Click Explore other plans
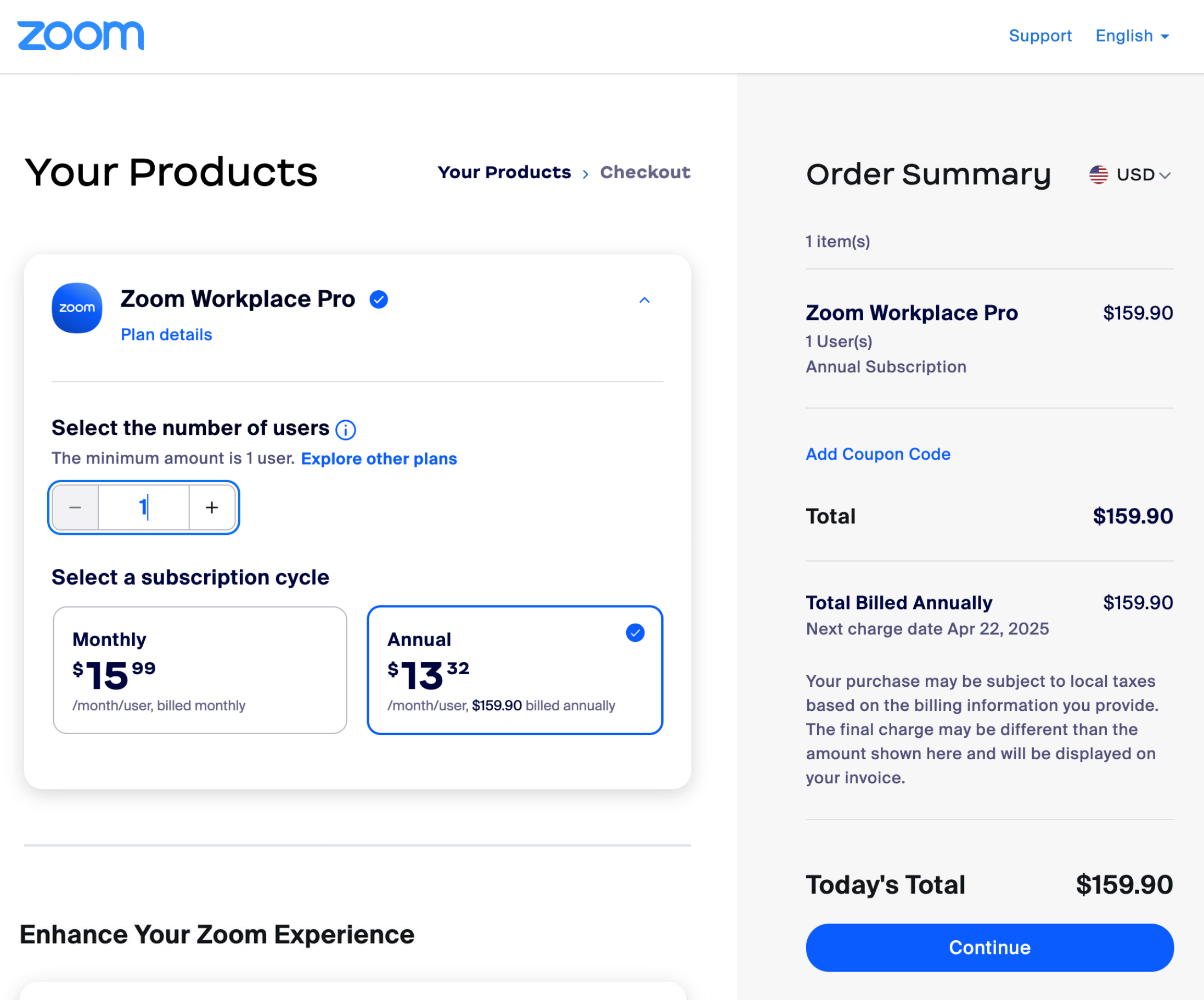 [379, 459]
